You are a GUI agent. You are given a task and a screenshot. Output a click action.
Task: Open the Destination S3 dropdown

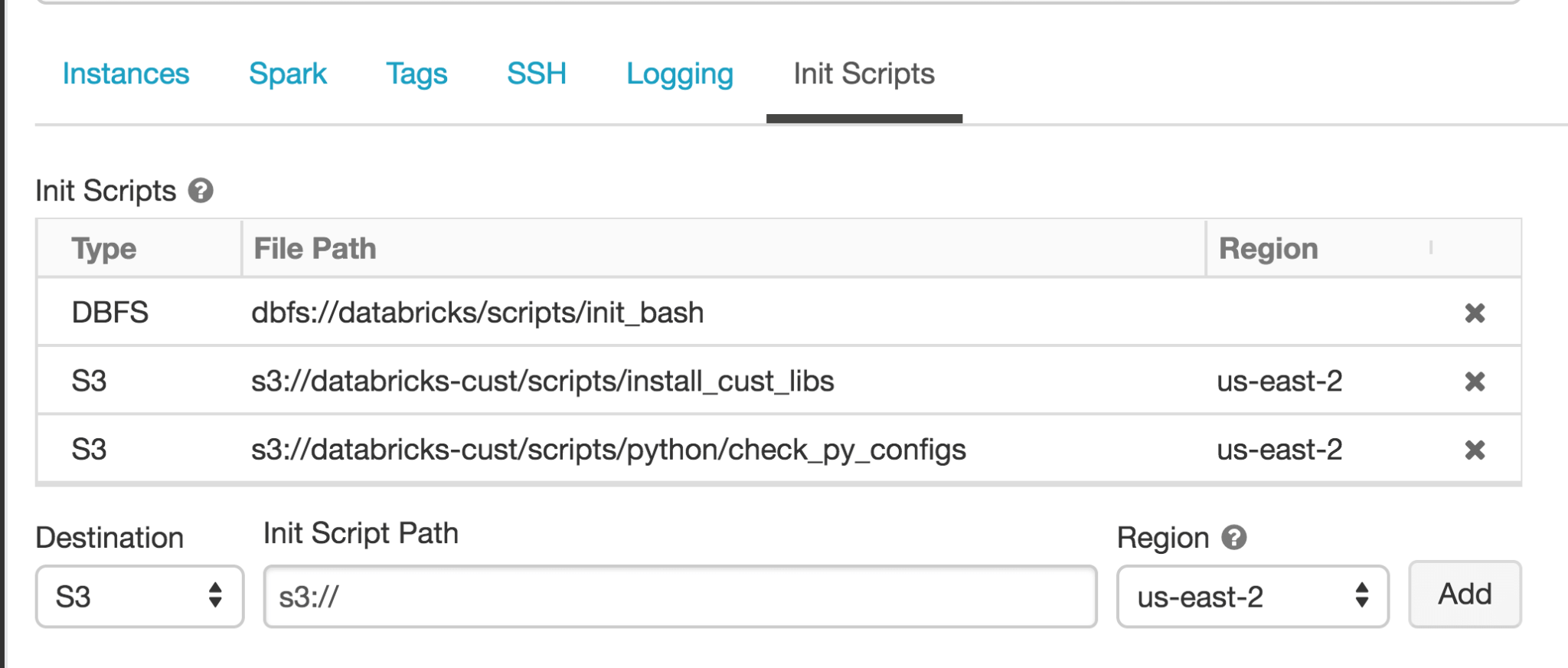coord(139,597)
